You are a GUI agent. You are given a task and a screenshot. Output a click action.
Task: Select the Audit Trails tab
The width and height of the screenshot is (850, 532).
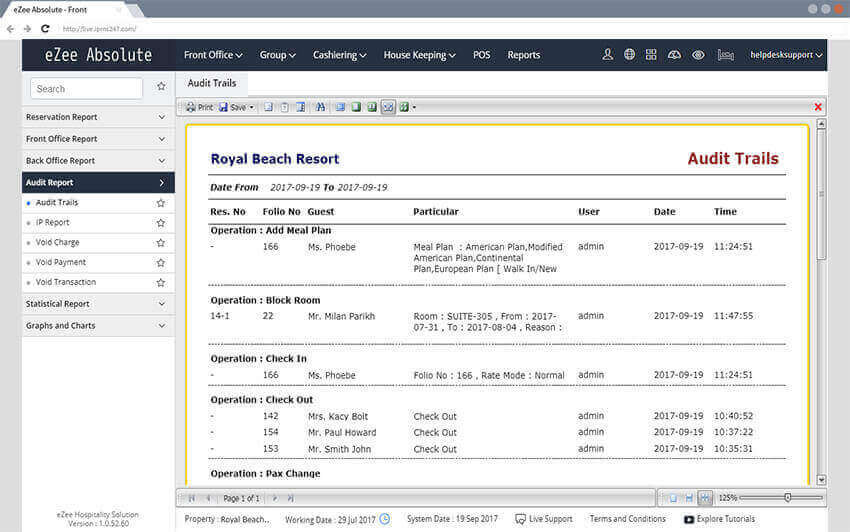(212, 83)
